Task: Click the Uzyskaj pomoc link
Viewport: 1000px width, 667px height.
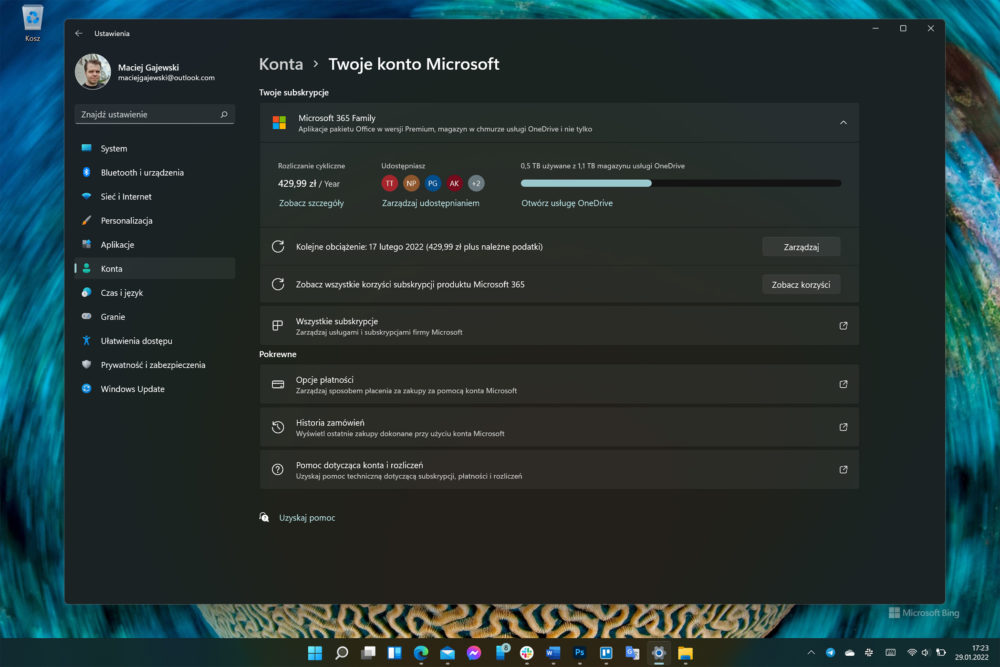Action: click(x=307, y=518)
